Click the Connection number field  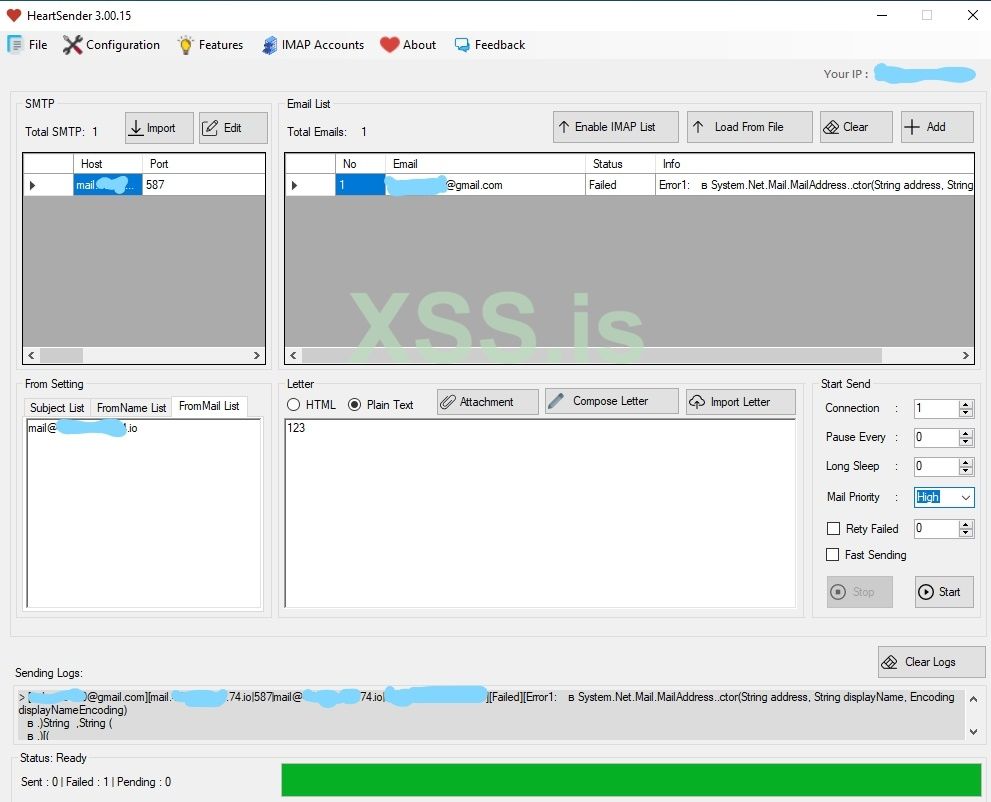(936, 408)
